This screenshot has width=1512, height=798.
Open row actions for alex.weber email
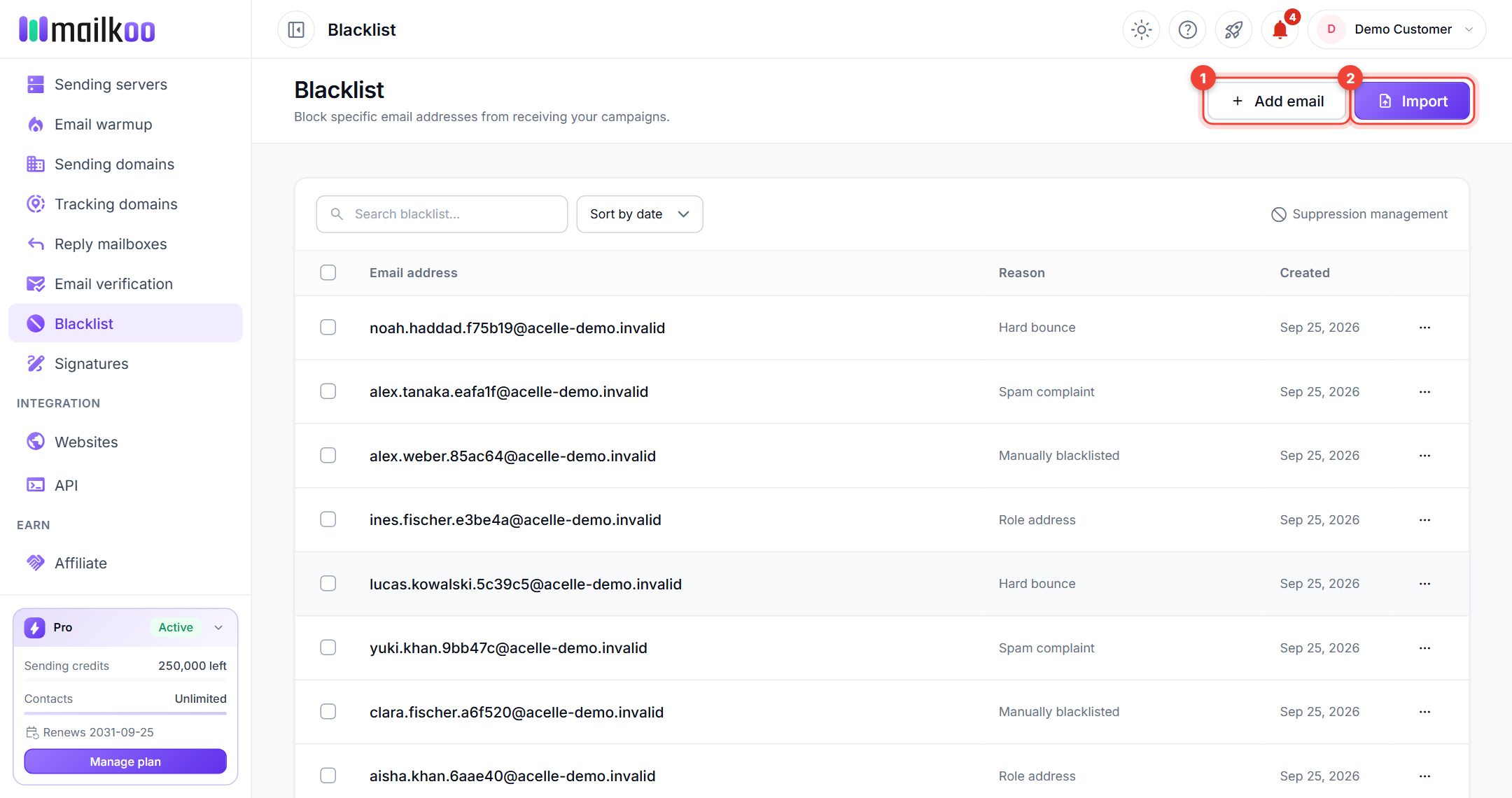[x=1424, y=456]
